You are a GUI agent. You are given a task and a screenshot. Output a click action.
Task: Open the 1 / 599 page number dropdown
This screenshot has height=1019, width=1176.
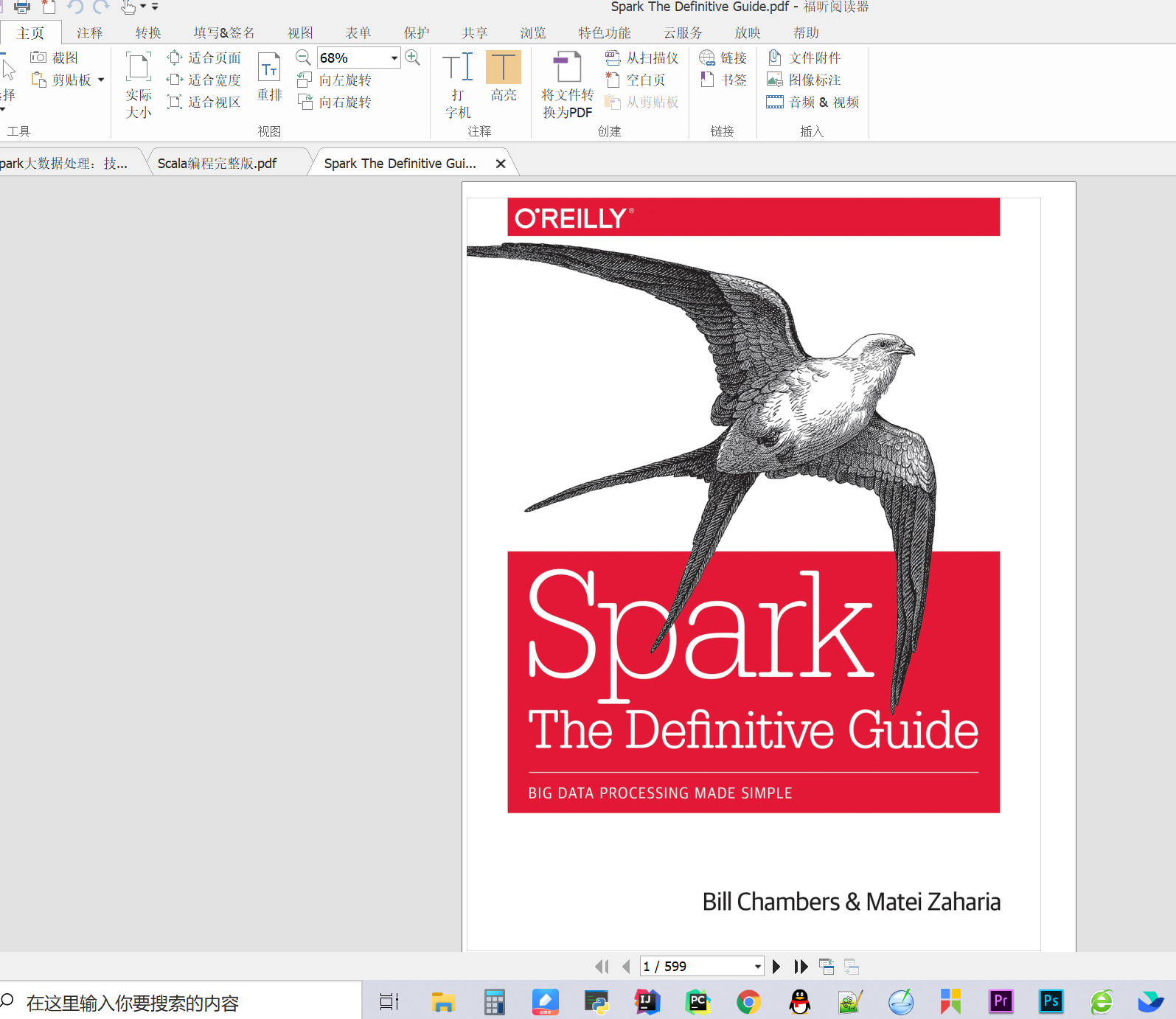[x=757, y=966]
